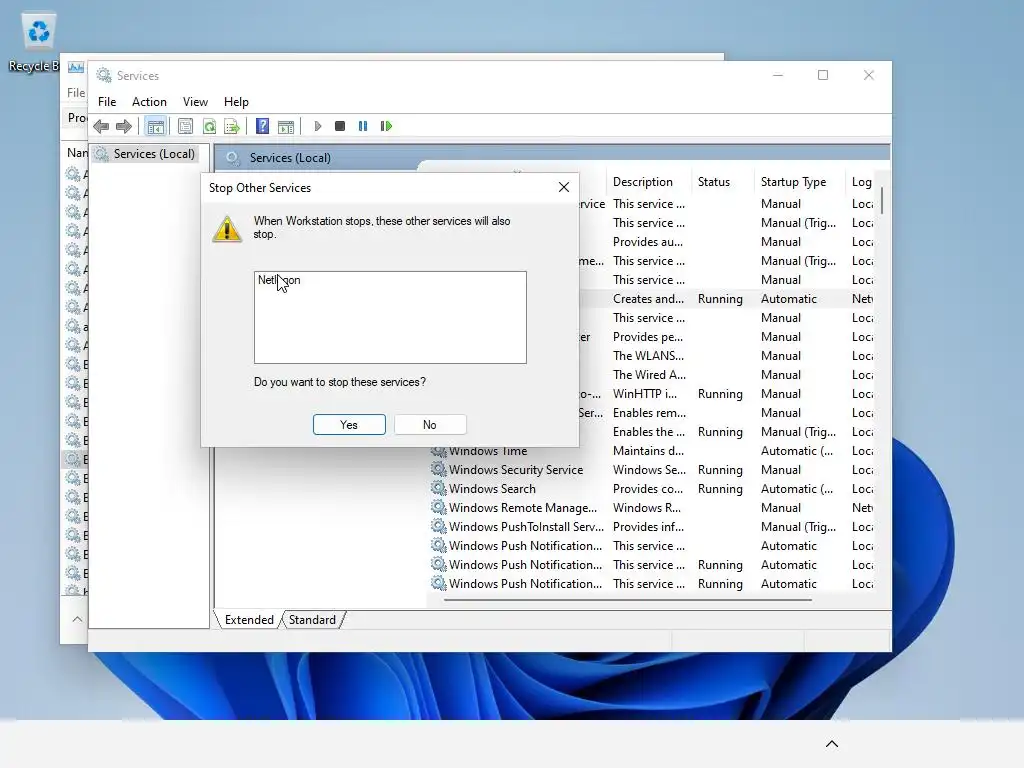Switch to the Standard tab
This screenshot has height=768, width=1024.
click(312, 620)
